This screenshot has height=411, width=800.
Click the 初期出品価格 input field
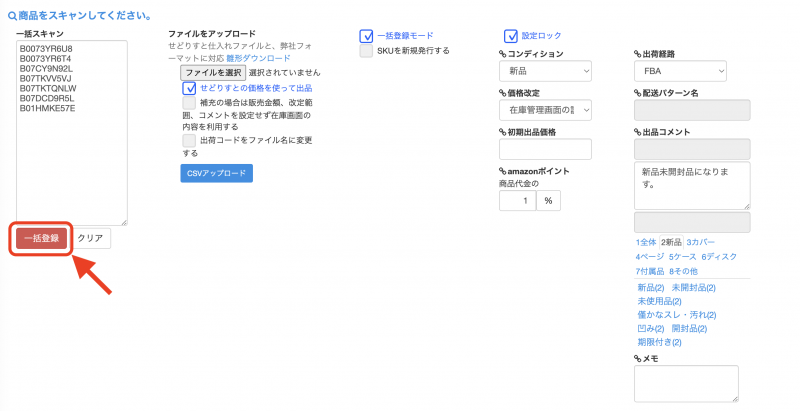coord(545,149)
